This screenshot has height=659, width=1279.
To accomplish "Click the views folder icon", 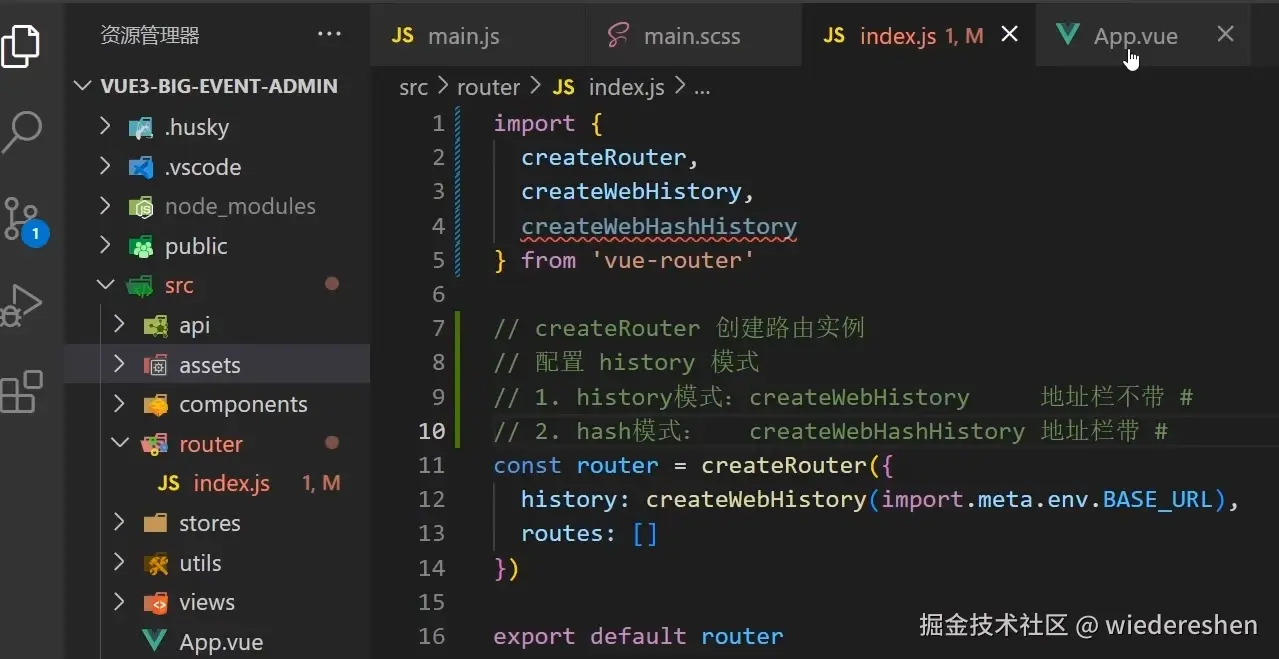I will click(155, 603).
